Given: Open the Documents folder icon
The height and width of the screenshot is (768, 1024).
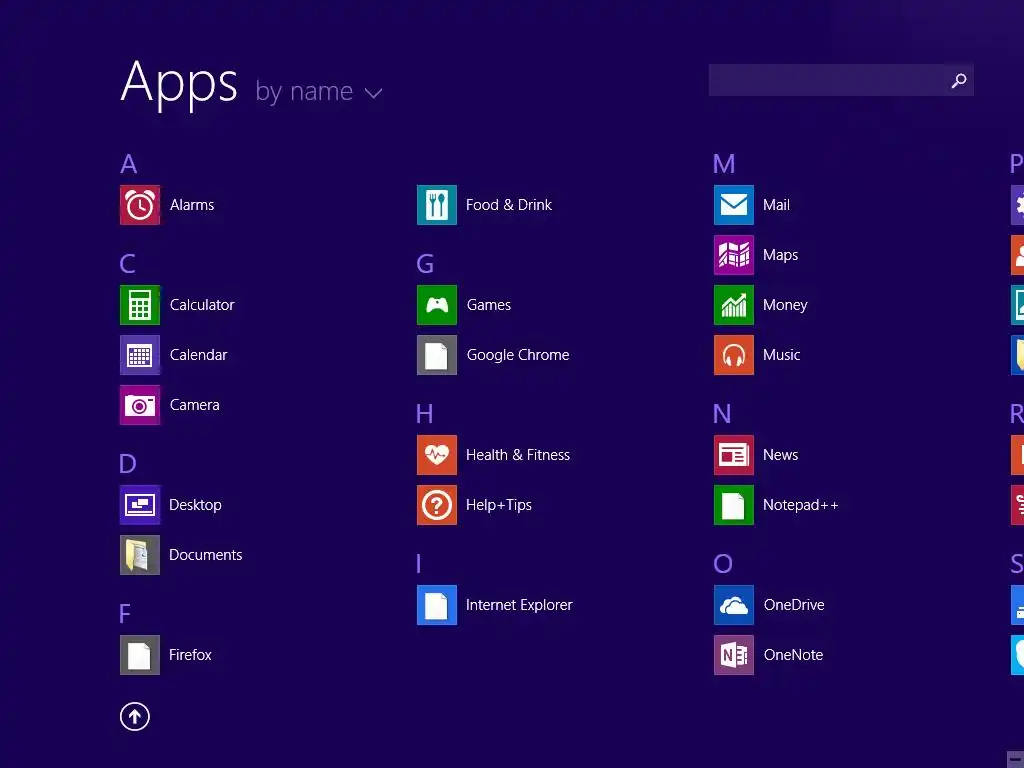Looking at the screenshot, I should click(x=140, y=555).
